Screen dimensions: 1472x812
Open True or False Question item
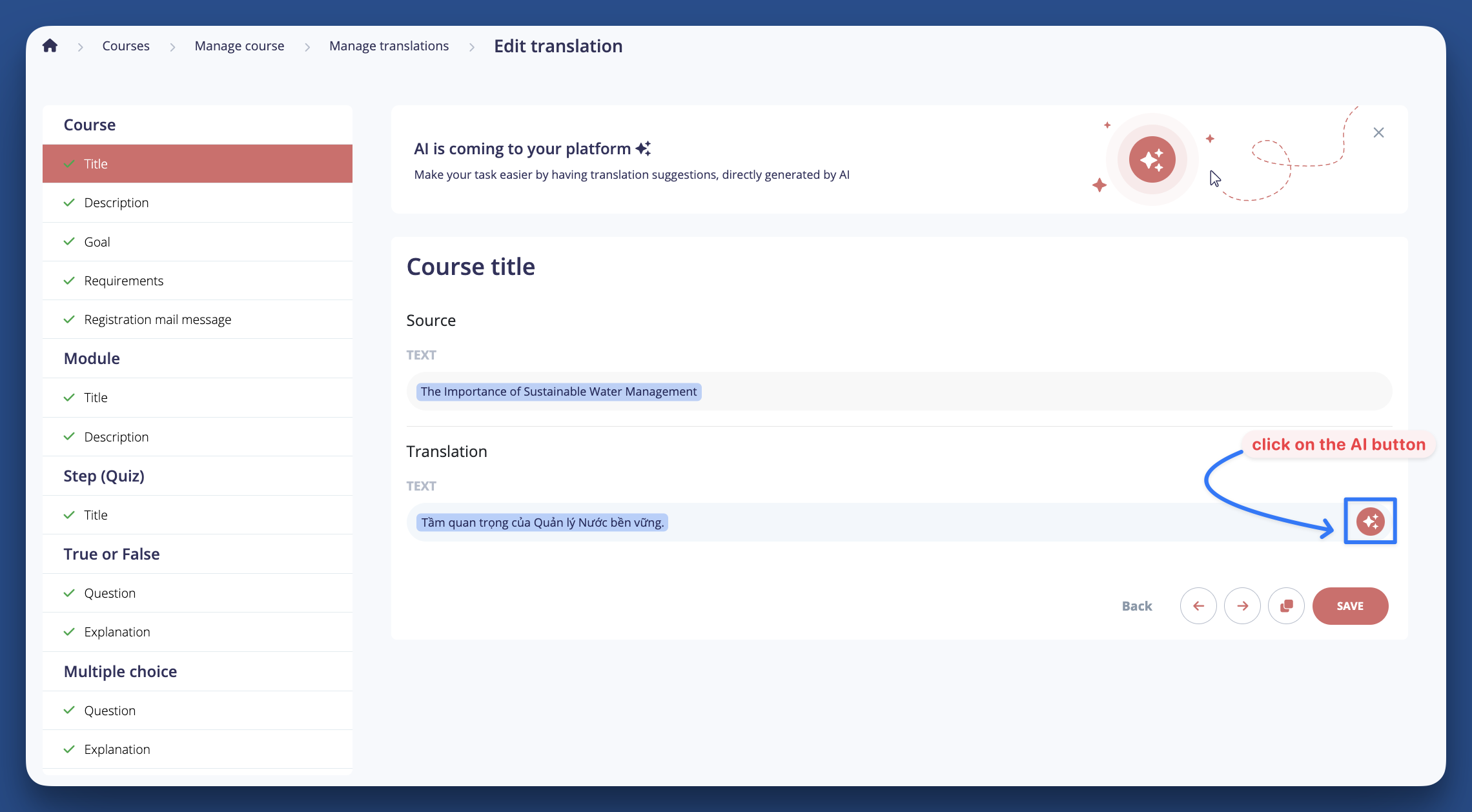click(x=198, y=593)
